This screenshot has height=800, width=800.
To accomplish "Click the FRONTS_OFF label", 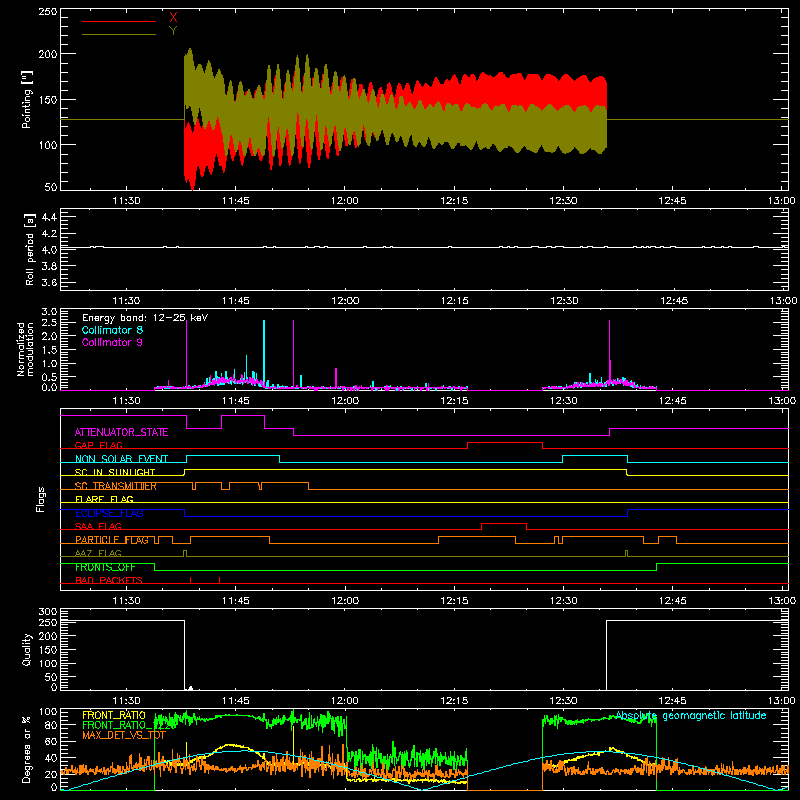I will [105, 567].
